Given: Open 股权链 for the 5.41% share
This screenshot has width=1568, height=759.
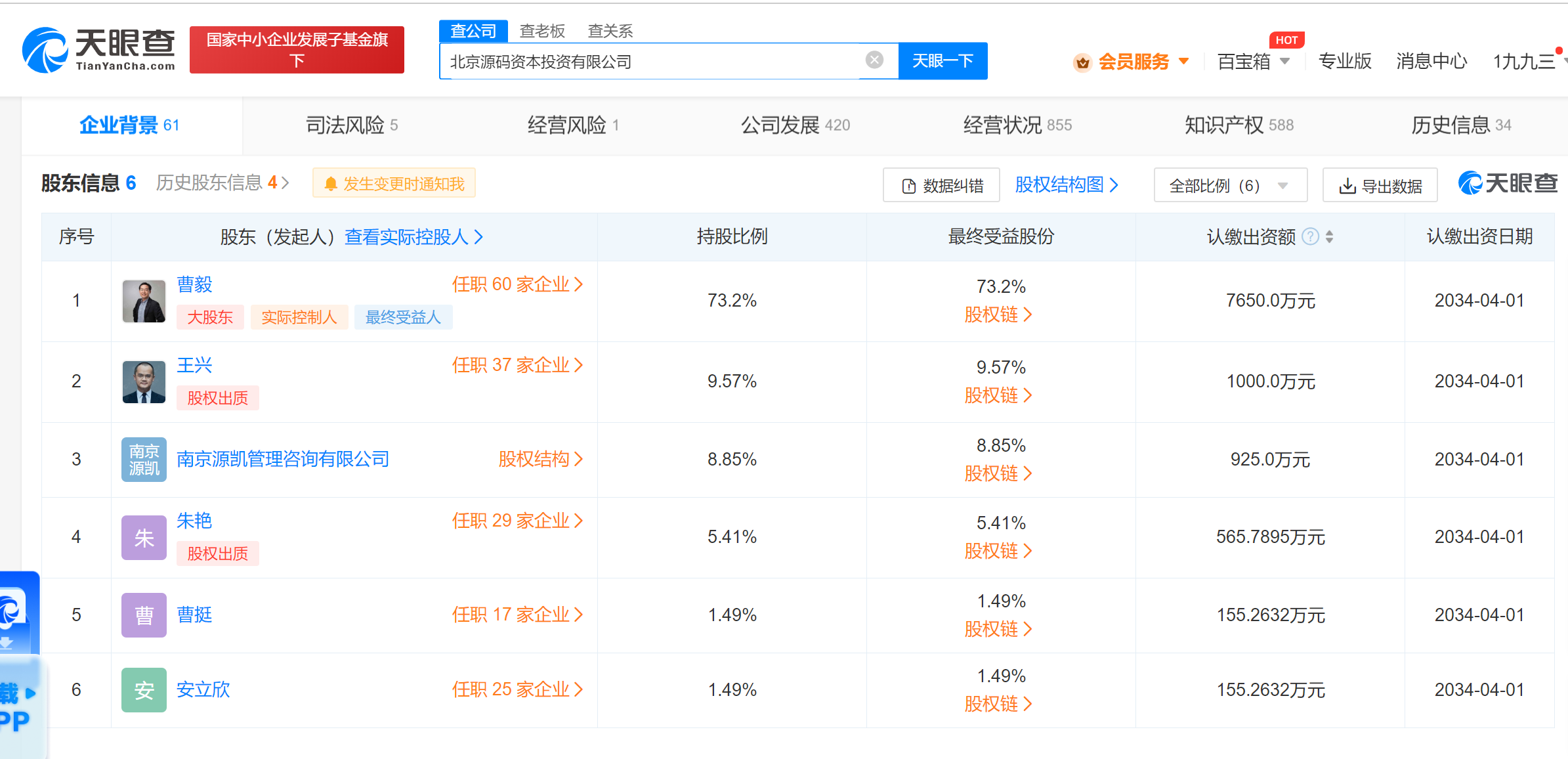Looking at the screenshot, I should pyautogui.click(x=998, y=551).
